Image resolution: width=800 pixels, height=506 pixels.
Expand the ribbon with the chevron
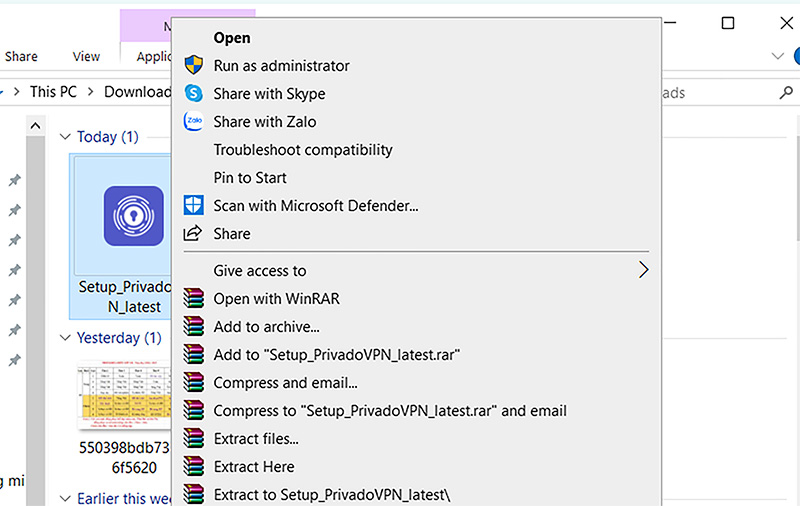coord(778,56)
